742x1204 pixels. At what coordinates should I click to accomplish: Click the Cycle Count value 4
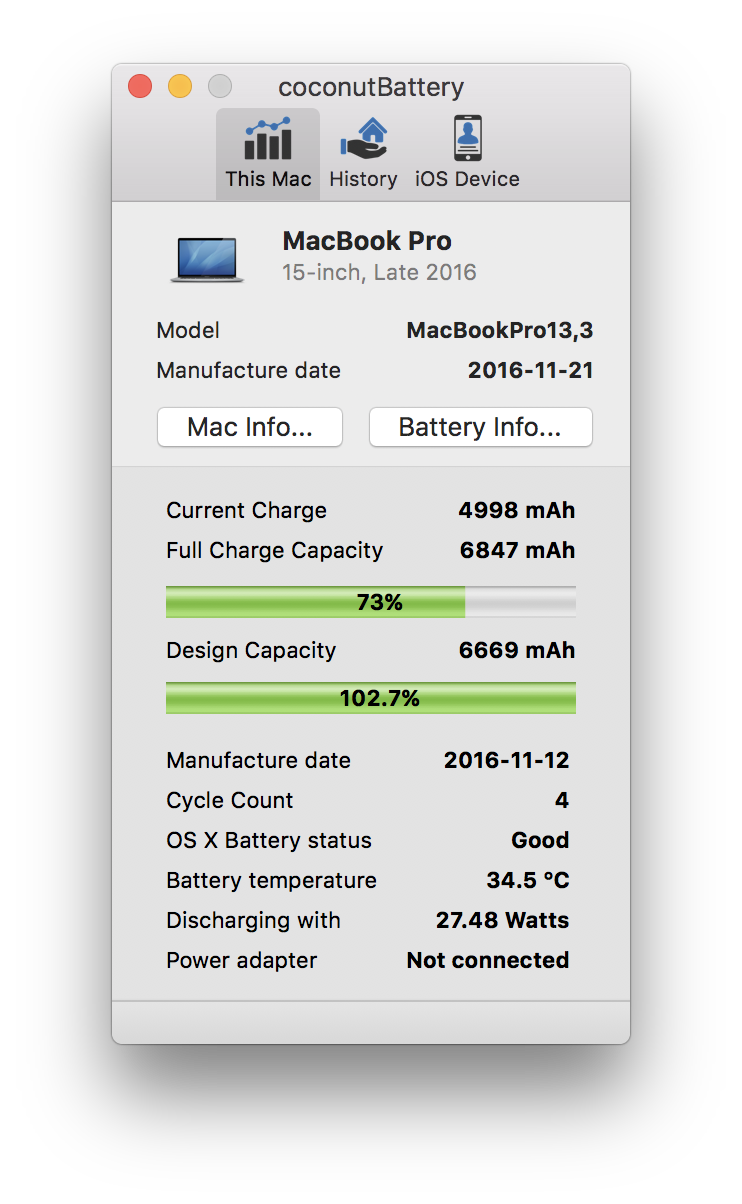click(x=562, y=800)
